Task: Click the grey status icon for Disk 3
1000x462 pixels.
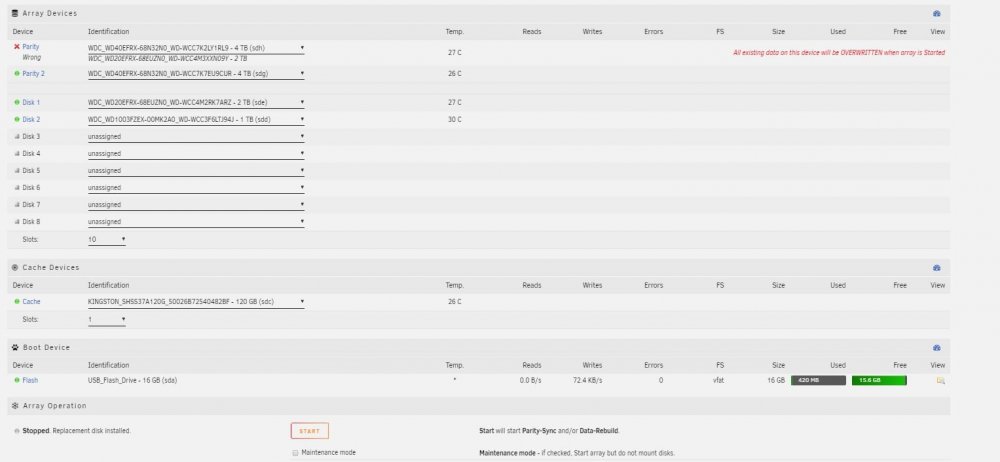Action: pos(17,137)
